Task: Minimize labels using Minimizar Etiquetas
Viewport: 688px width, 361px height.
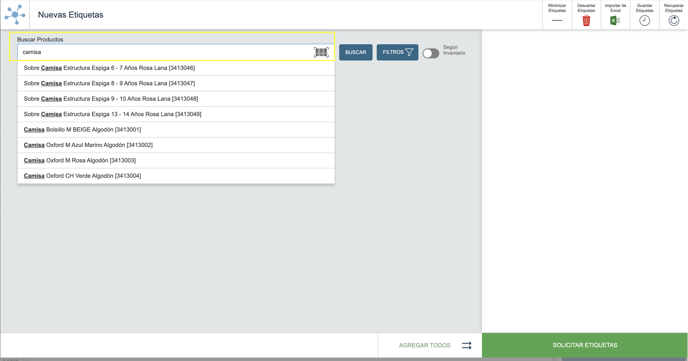Action: point(557,14)
